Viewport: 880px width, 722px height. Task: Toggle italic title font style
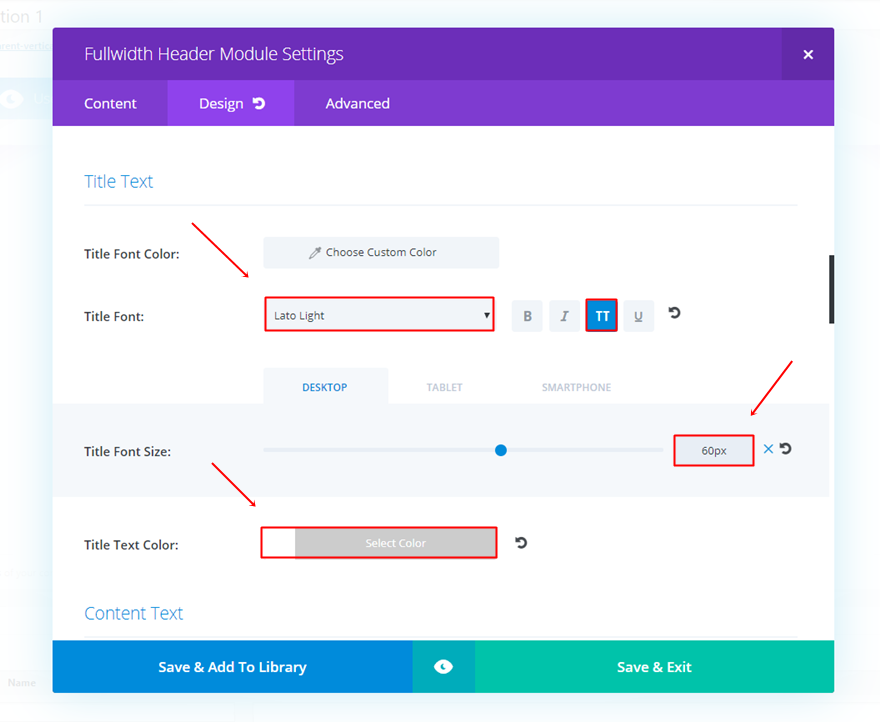tap(564, 316)
